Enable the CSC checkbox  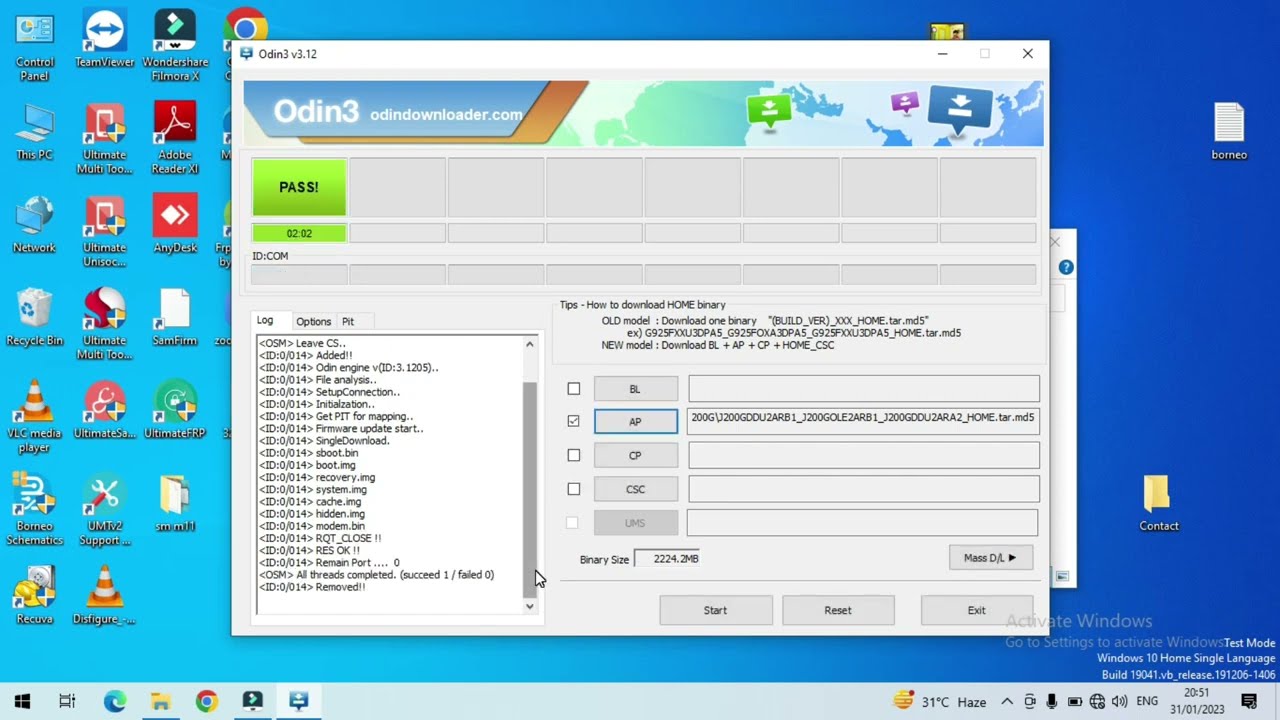(x=573, y=489)
